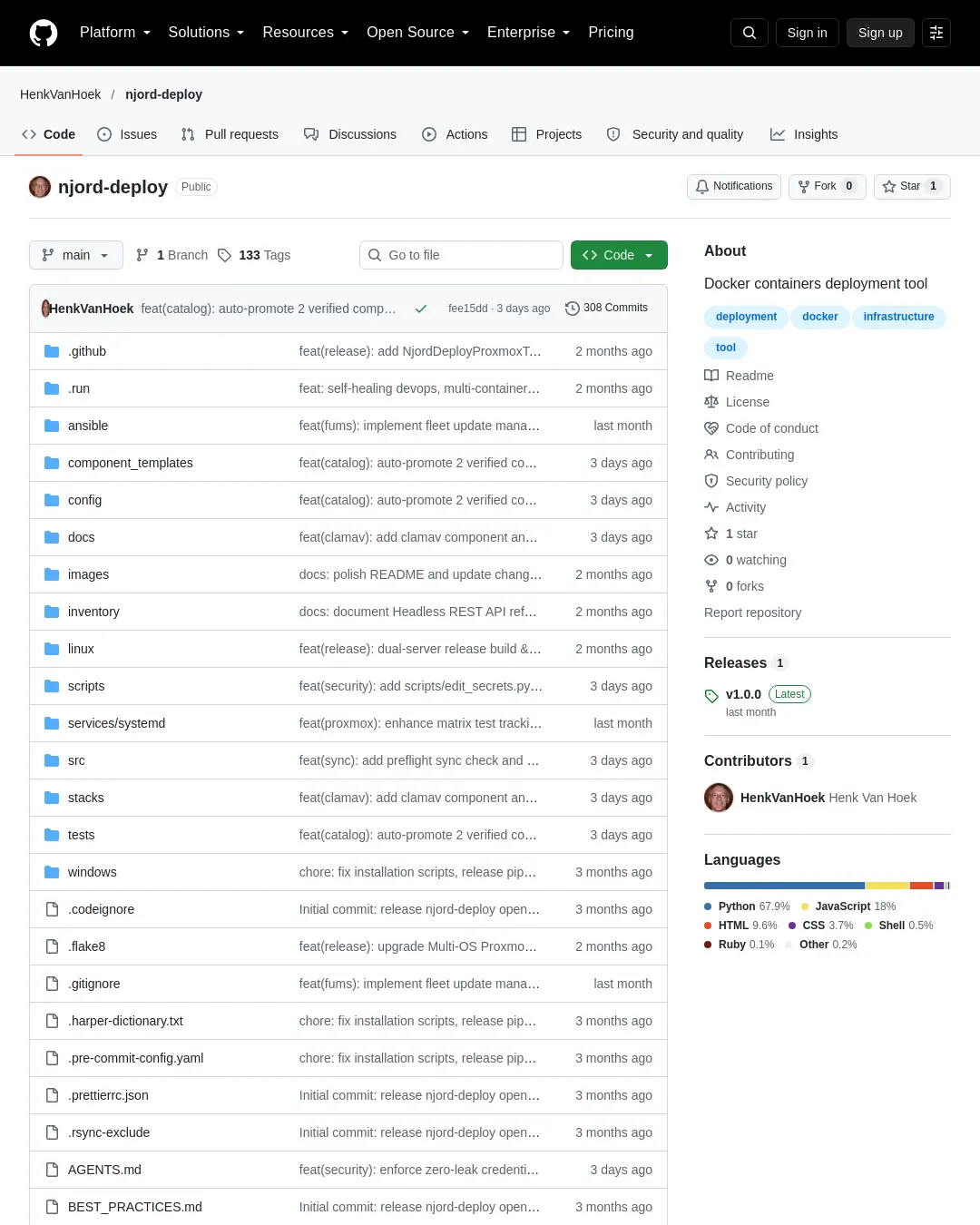Click the Go to file search field
This screenshot has width=980, height=1225.
[461, 255]
